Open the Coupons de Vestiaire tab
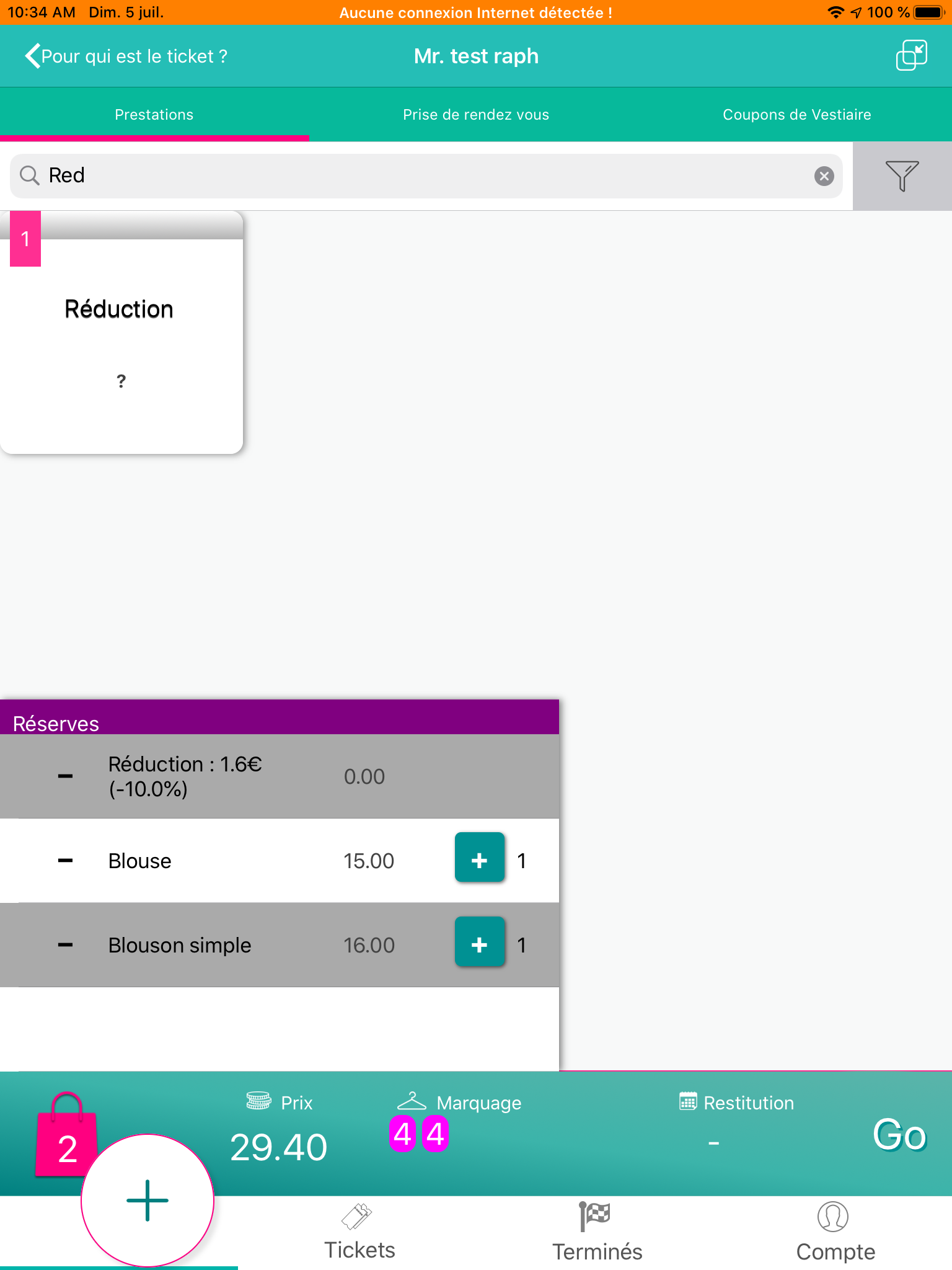 (x=797, y=115)
